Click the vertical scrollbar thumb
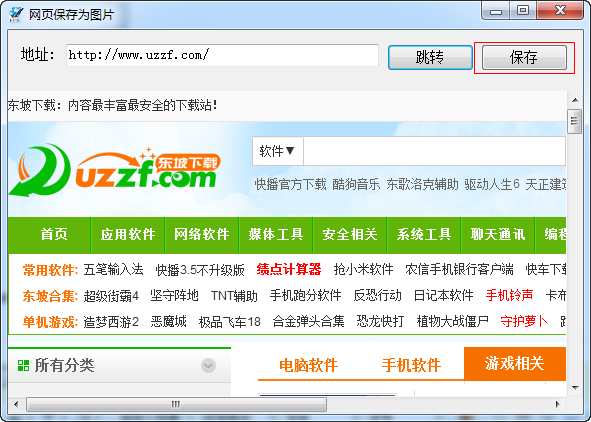 575,121
